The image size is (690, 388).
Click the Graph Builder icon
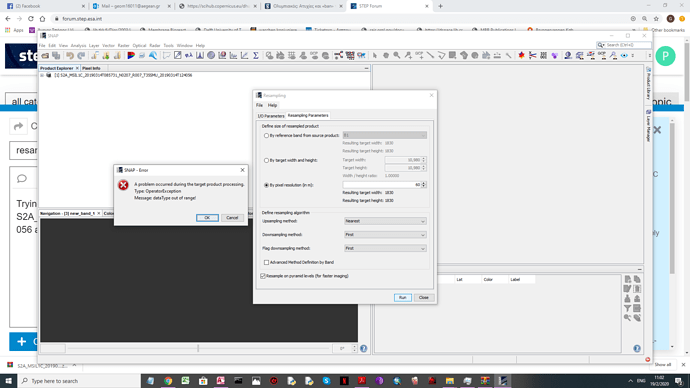pyautogui.click(x=338, y=55)
